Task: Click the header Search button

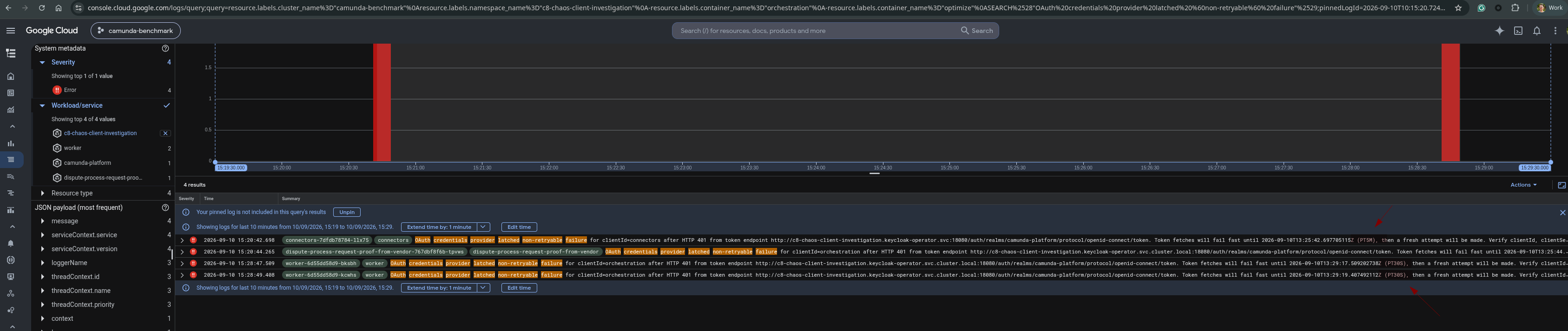Action: point(976,31)
